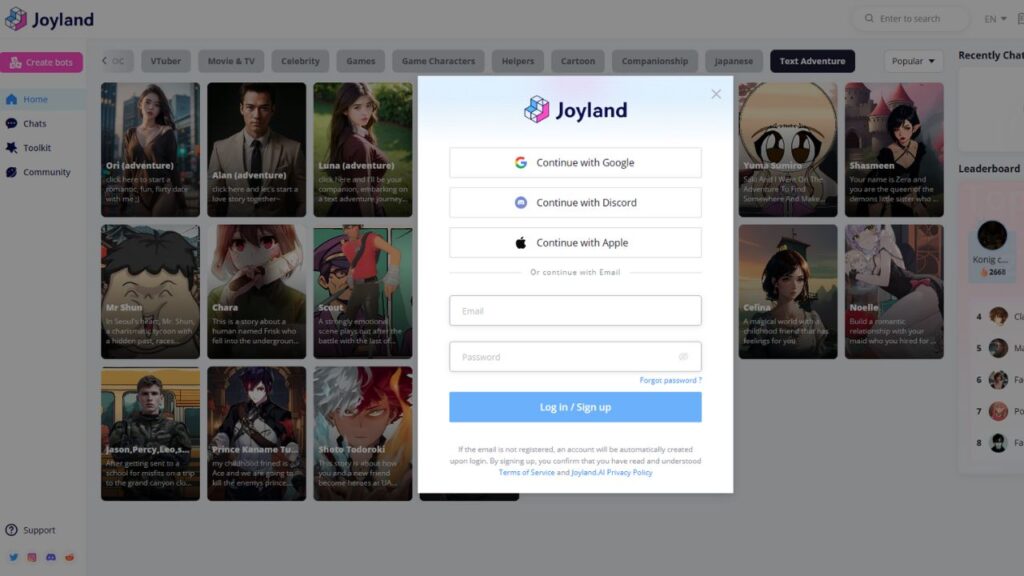Select leaderboard rank 8 avatar

pos(998,442)
